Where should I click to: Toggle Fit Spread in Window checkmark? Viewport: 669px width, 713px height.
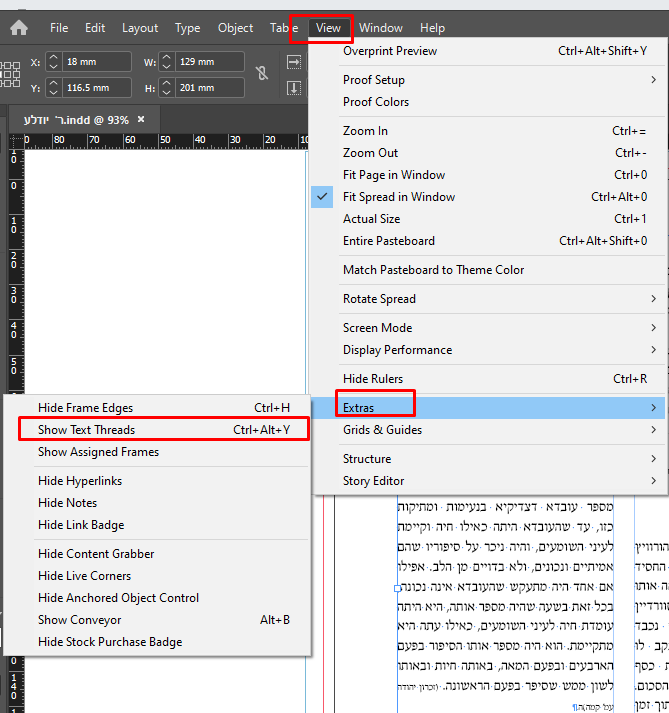pos(323,197)
